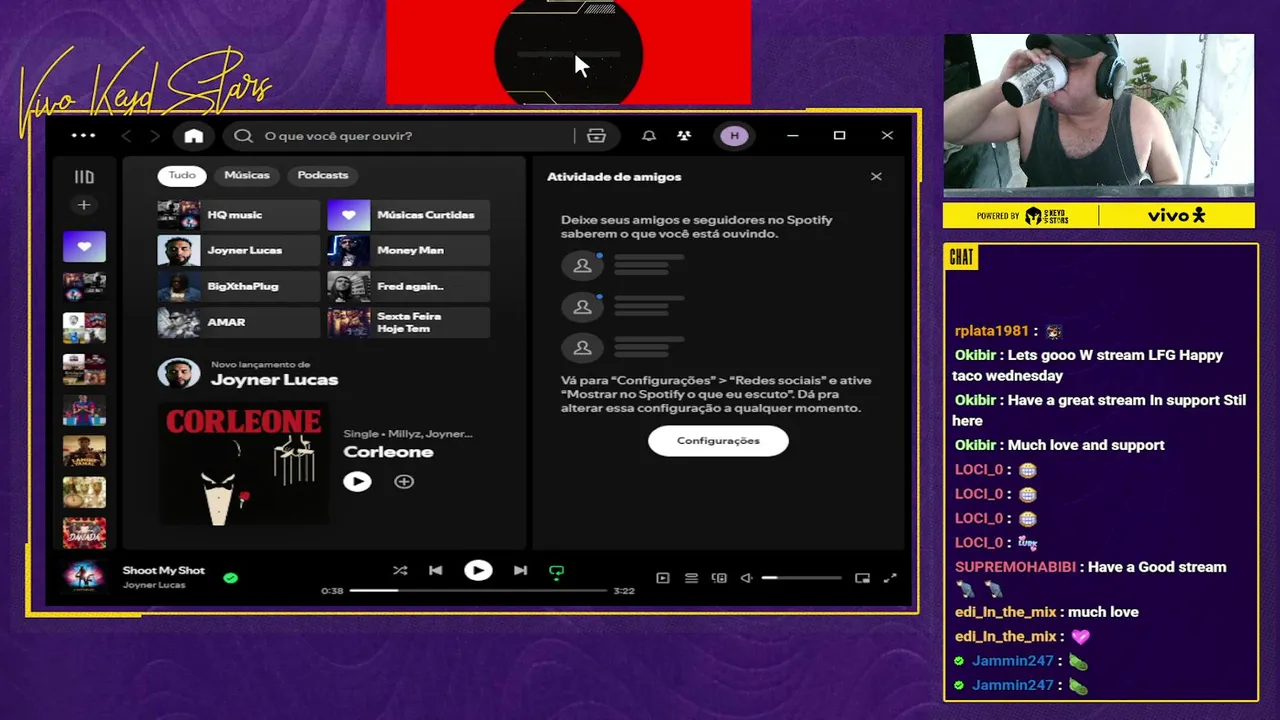This screenshot has width=1280, height=720.
Task: Add Corleone to library with plus icon
Action: [404, 481]
